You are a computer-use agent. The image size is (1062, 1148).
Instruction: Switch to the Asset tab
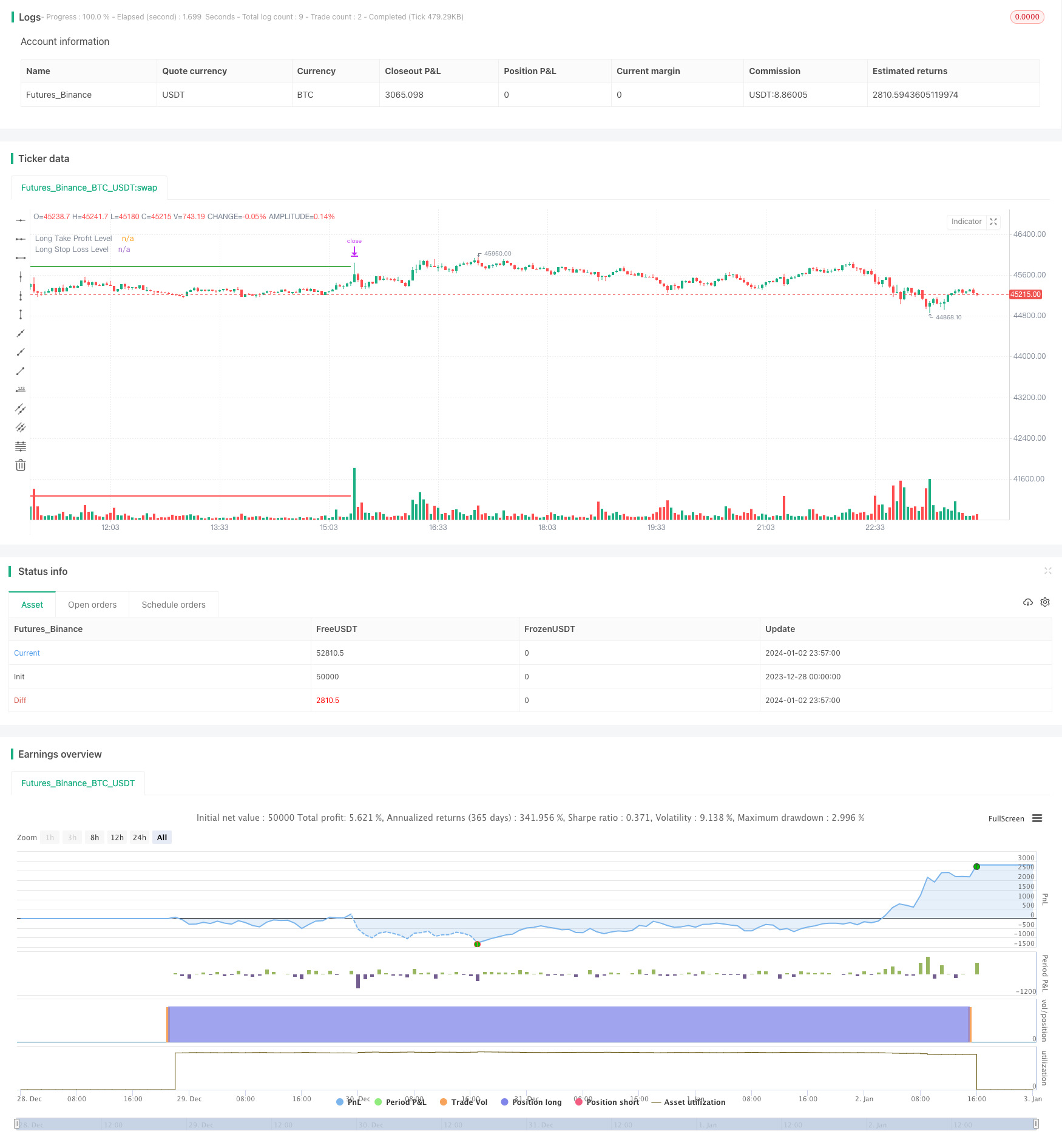click(32, 605)
